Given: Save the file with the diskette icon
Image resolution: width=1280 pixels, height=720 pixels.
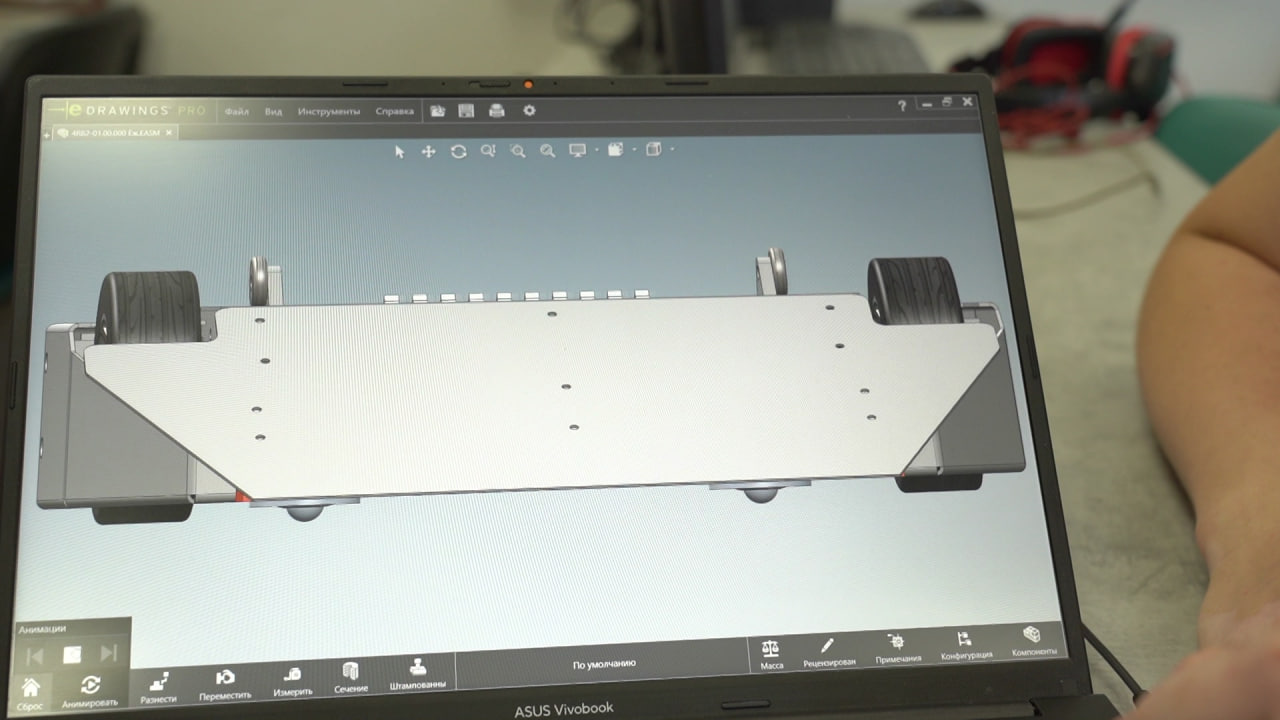Looking at the screenshot, I should point(466,111).
